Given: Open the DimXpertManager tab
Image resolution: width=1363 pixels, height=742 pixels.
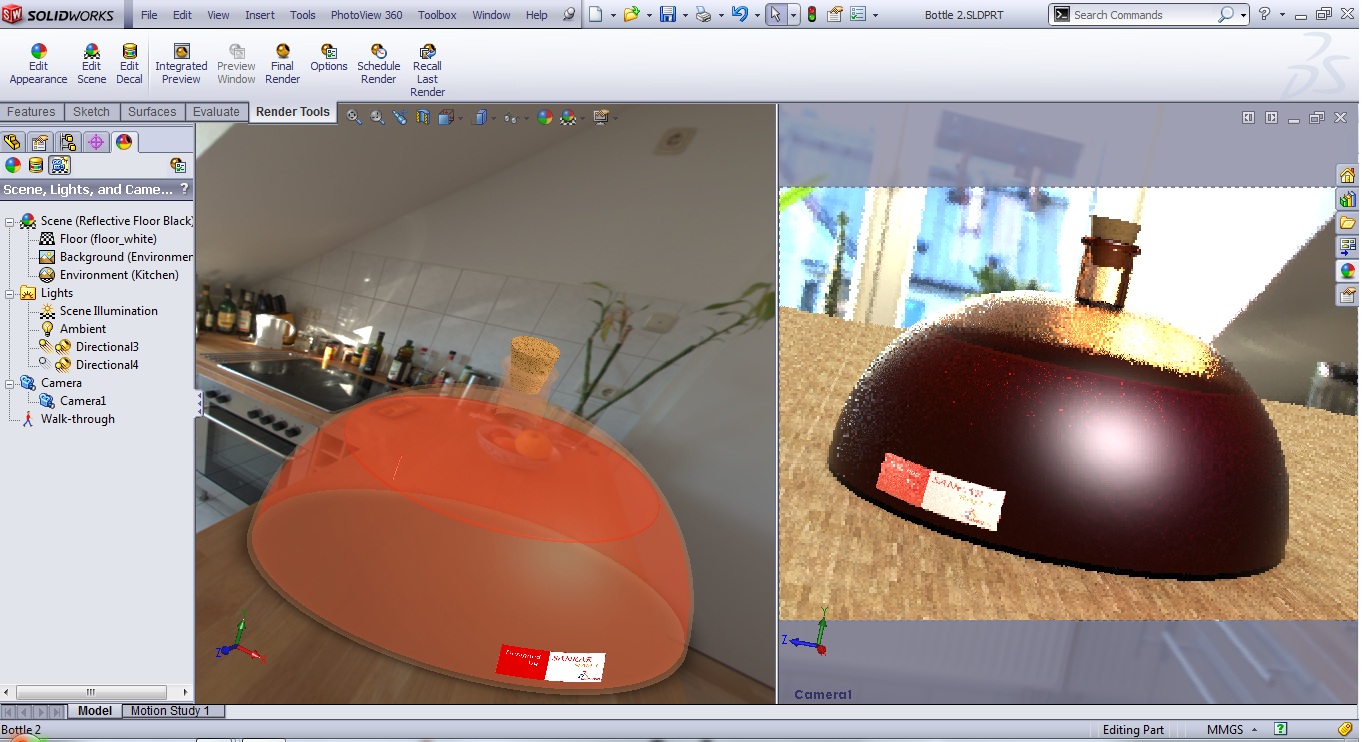Looking at the screenshot, I should 96,142.
